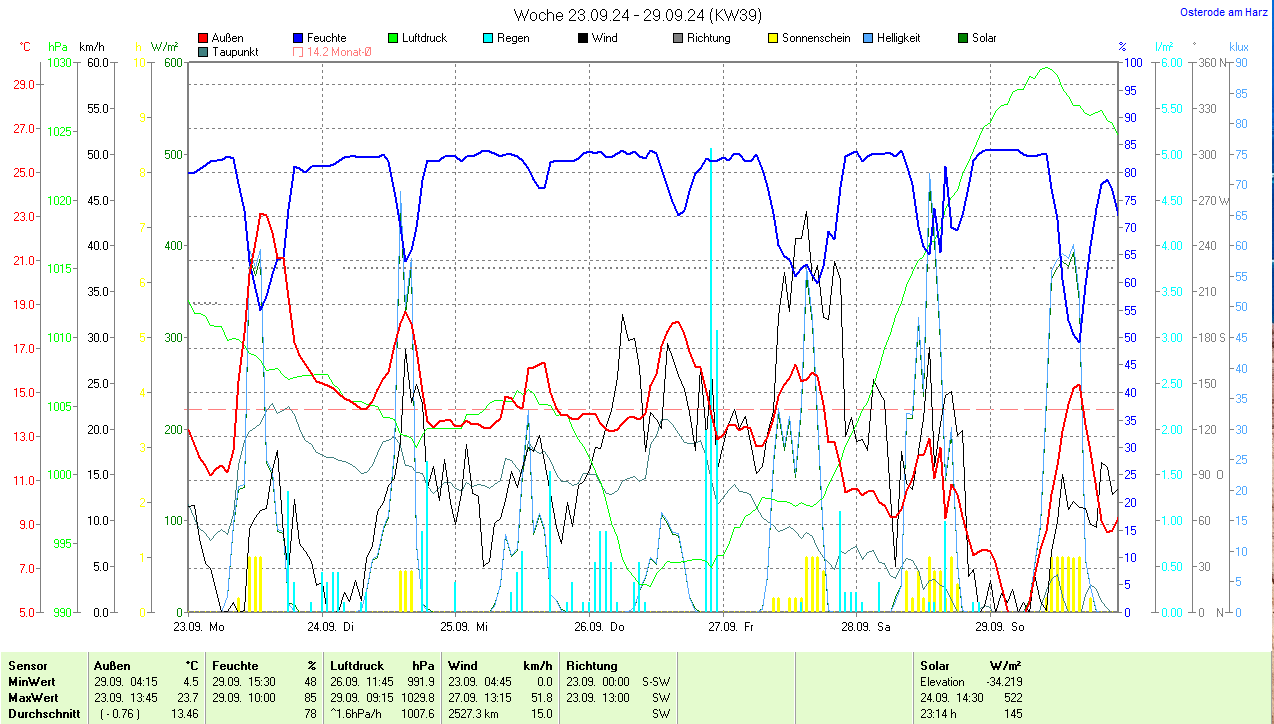Click the cyan Regen legend swatch
The image size is (1274, 724).
(488, 38)
